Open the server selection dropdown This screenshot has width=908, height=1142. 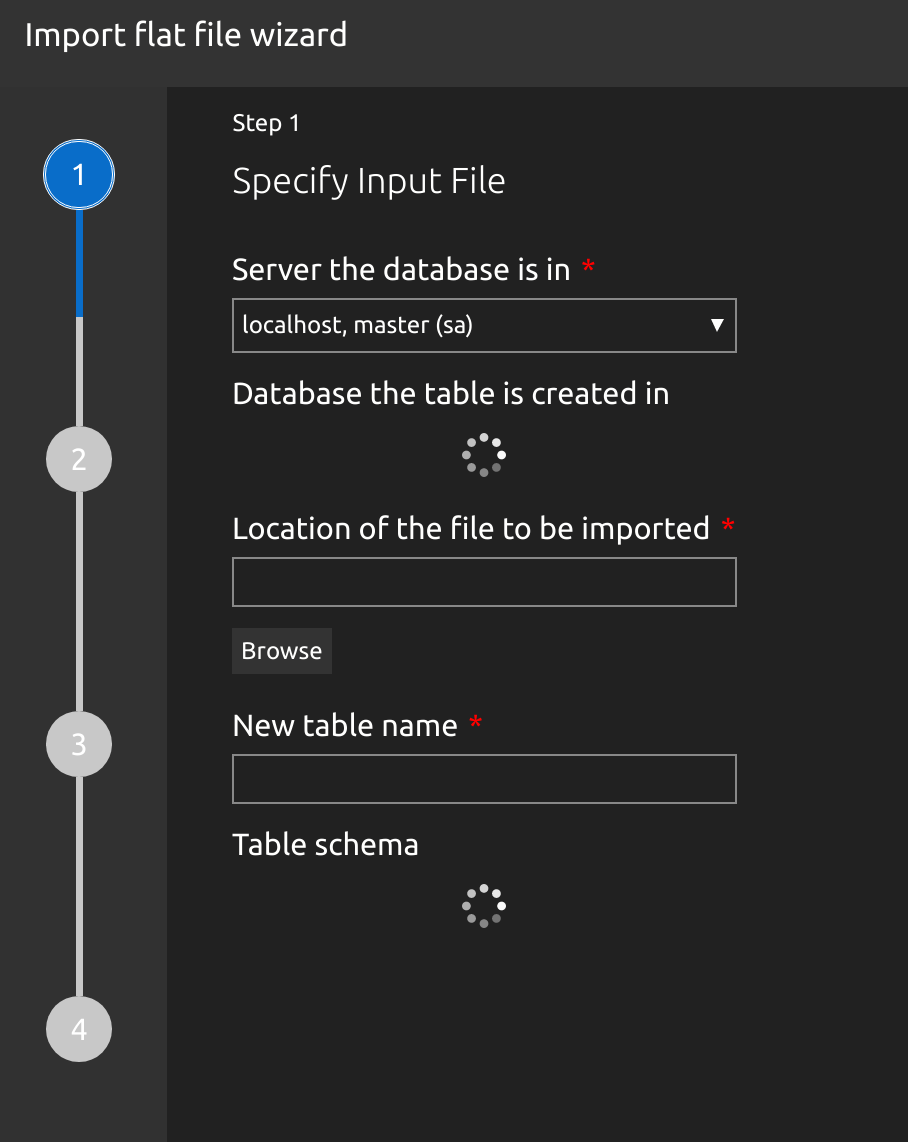pos(484,325)
